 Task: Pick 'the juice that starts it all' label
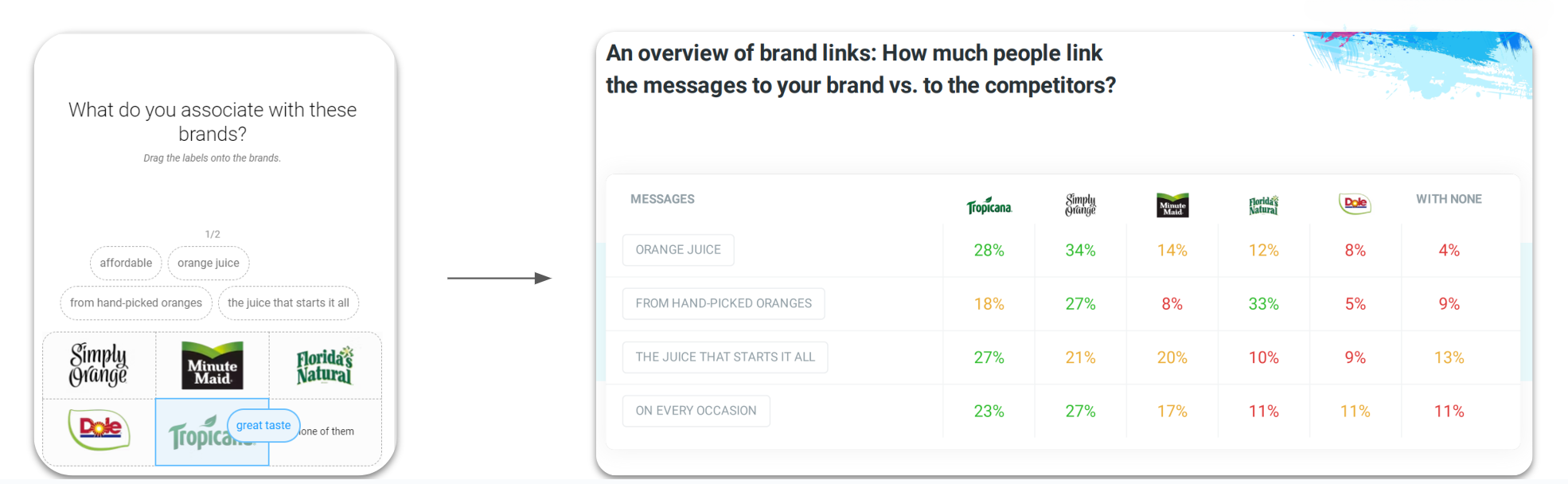[x=288, y=302]
